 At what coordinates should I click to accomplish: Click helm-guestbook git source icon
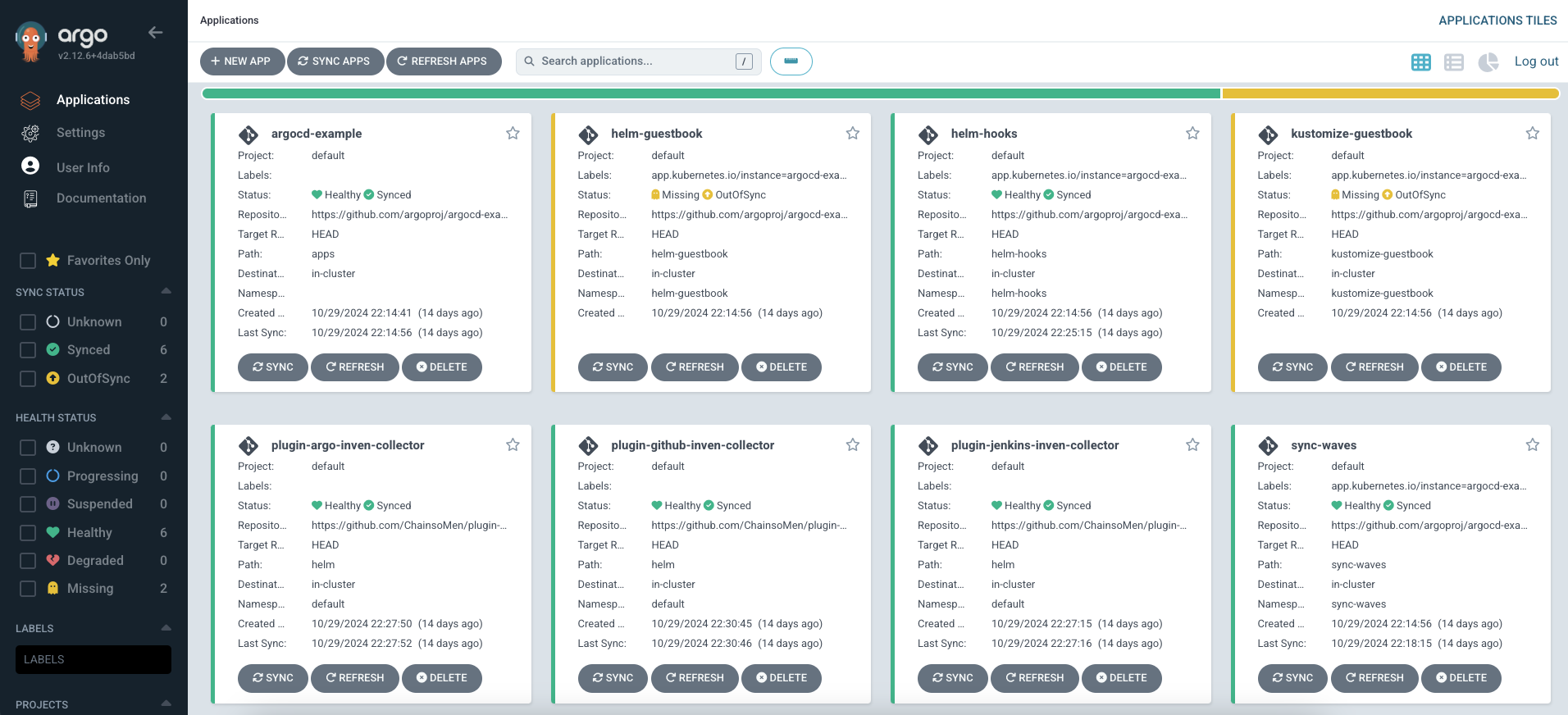[x=588, y=134]
